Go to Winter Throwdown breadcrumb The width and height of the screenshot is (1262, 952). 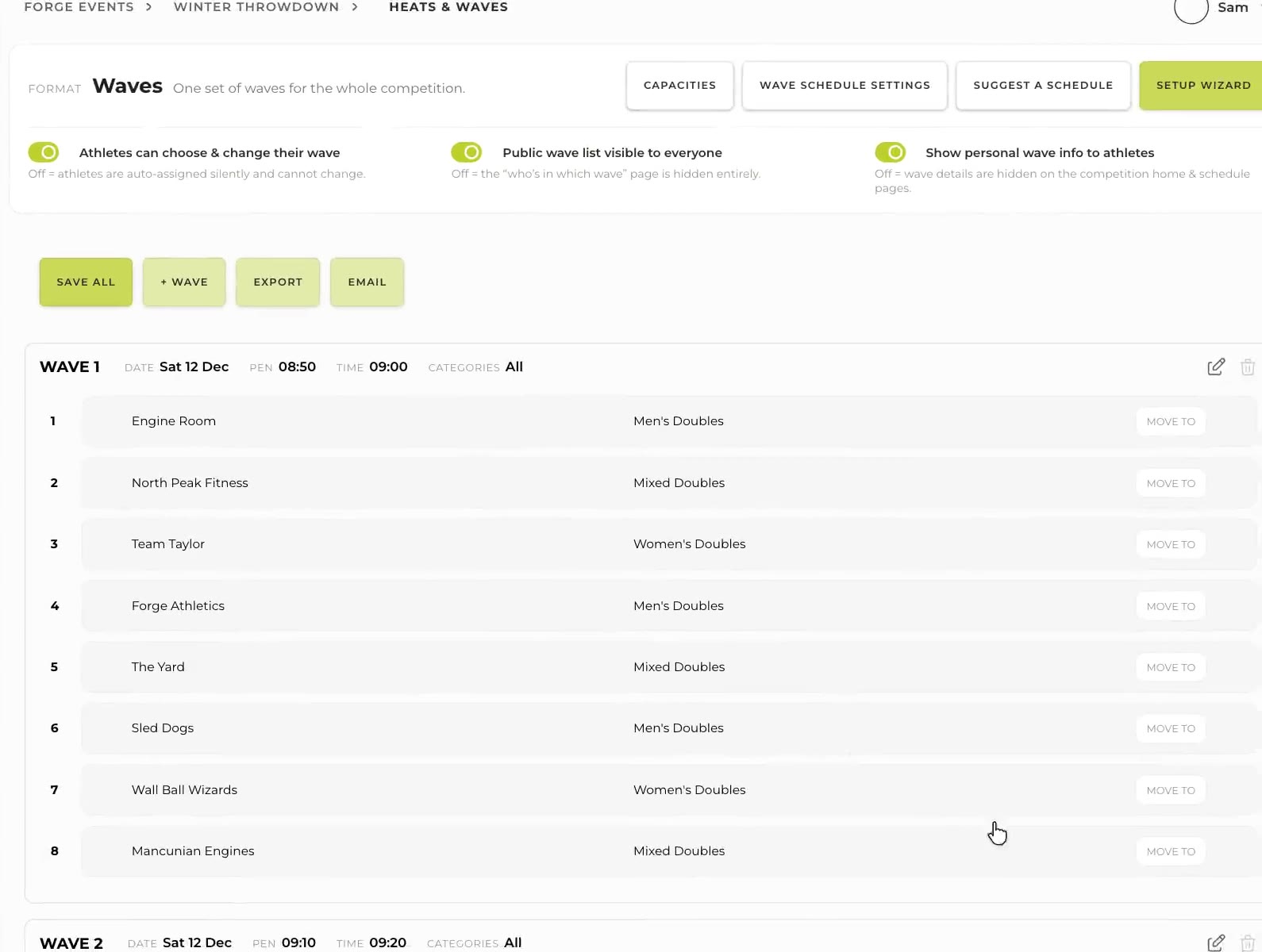[x=256, y=7]
